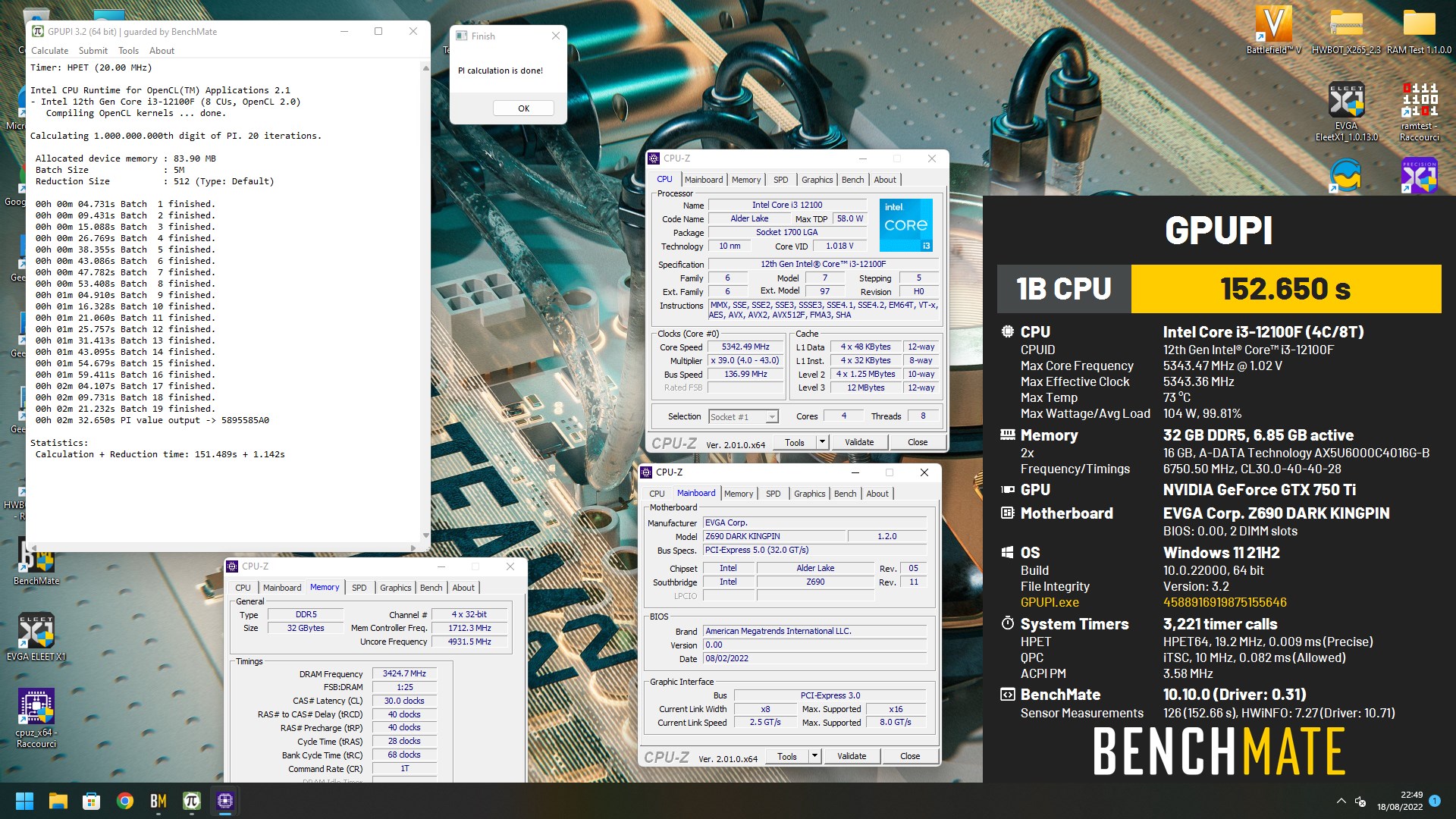Click DRAM Frequency value 3424.7 MHz
1456x819 pixels.
pos(403,673)
